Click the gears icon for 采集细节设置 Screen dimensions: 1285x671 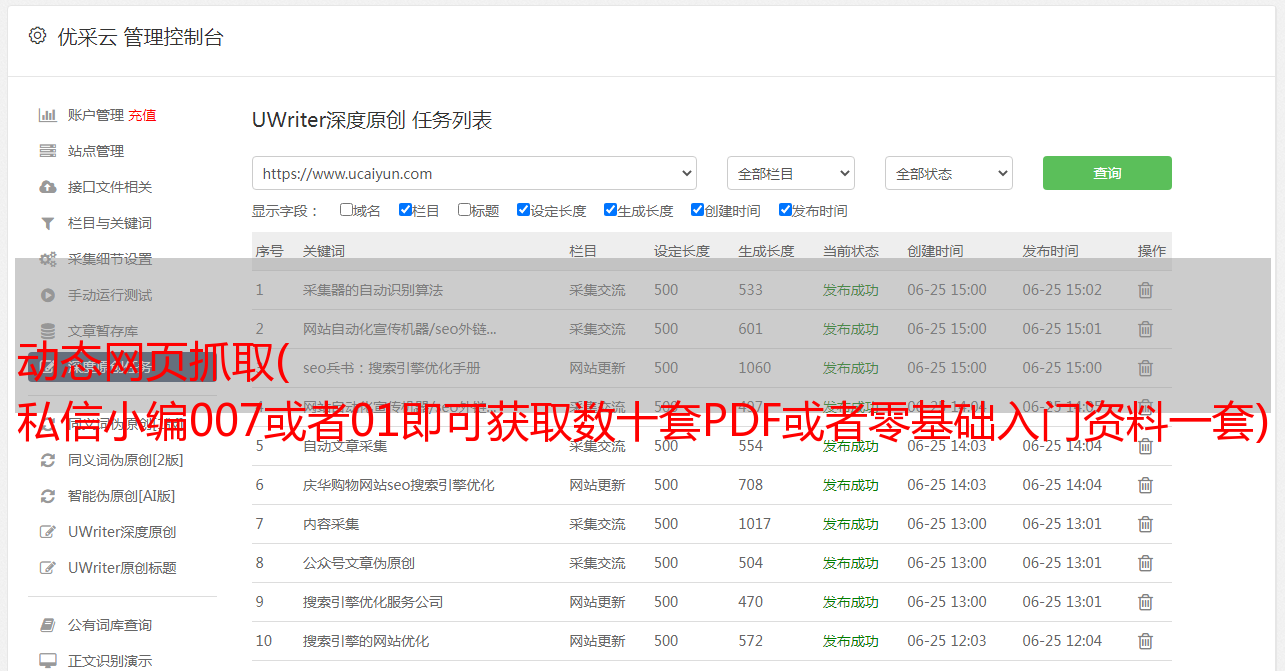point(47,259)
